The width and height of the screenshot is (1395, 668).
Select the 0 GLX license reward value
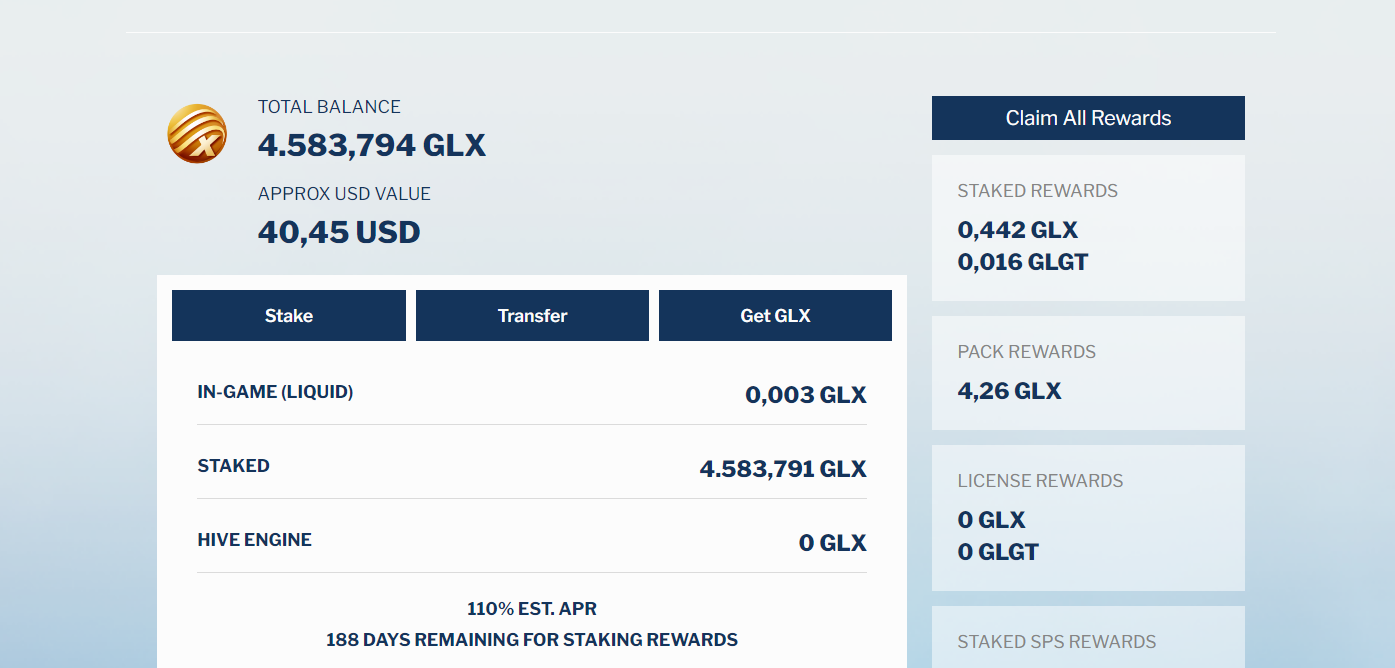992,520
